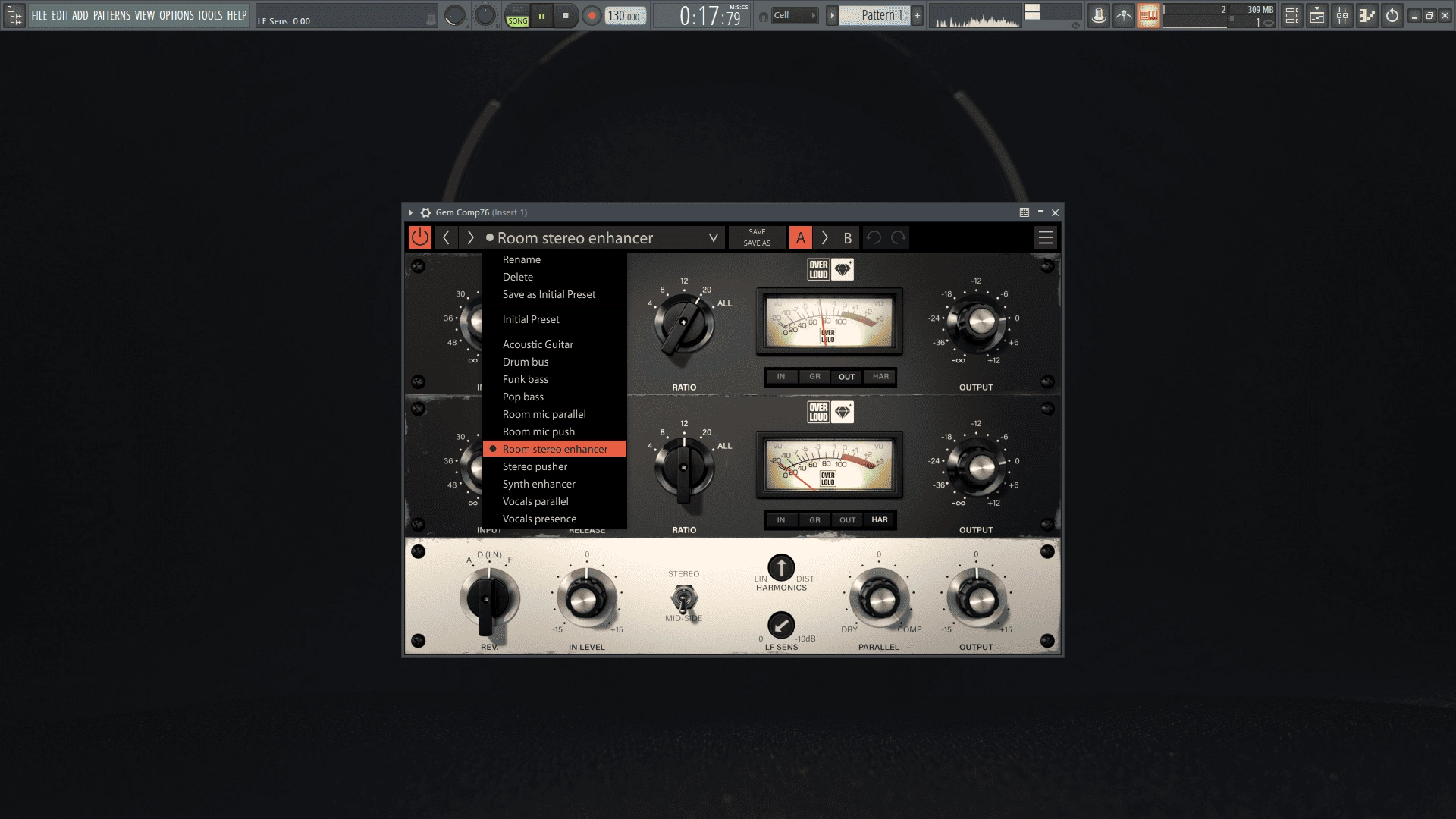The width and height of the screenshot is (1456, 819).
Task: Choose Delete from preset menu
Action: pos(554,277)
